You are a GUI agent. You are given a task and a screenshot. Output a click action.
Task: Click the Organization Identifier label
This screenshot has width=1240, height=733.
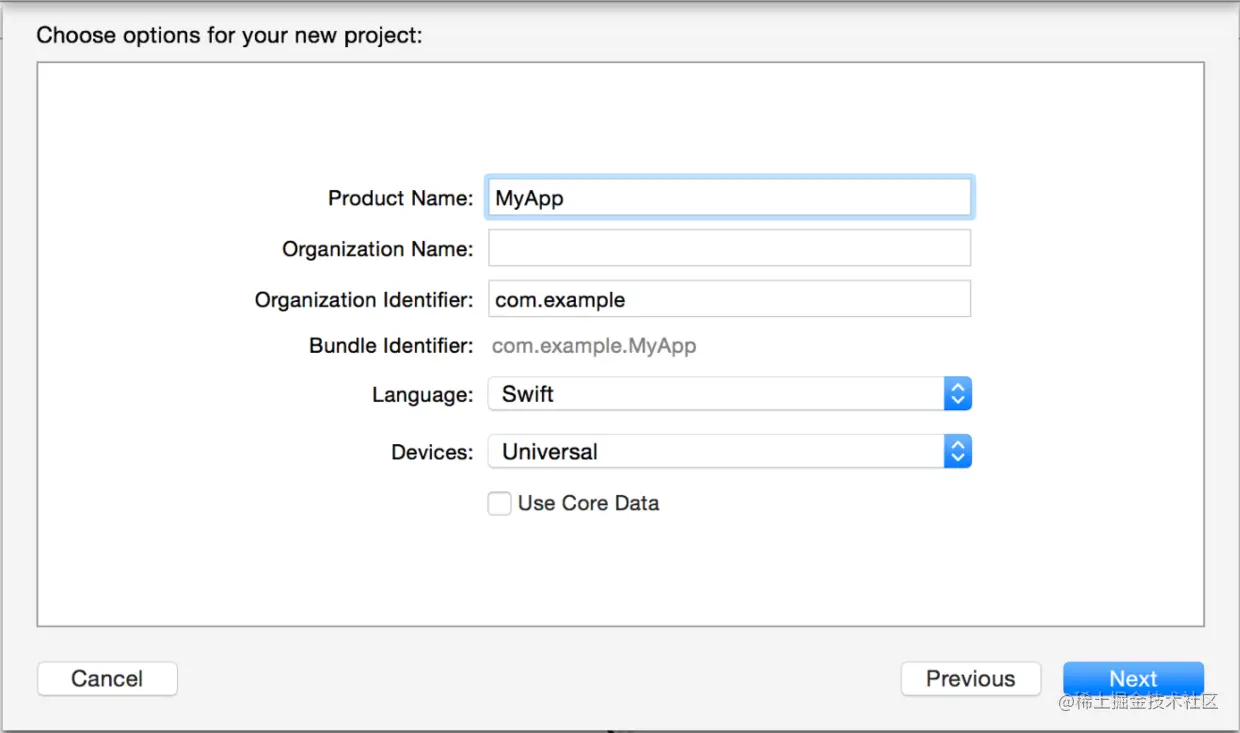pyautogui.click(x=364, y=299)
